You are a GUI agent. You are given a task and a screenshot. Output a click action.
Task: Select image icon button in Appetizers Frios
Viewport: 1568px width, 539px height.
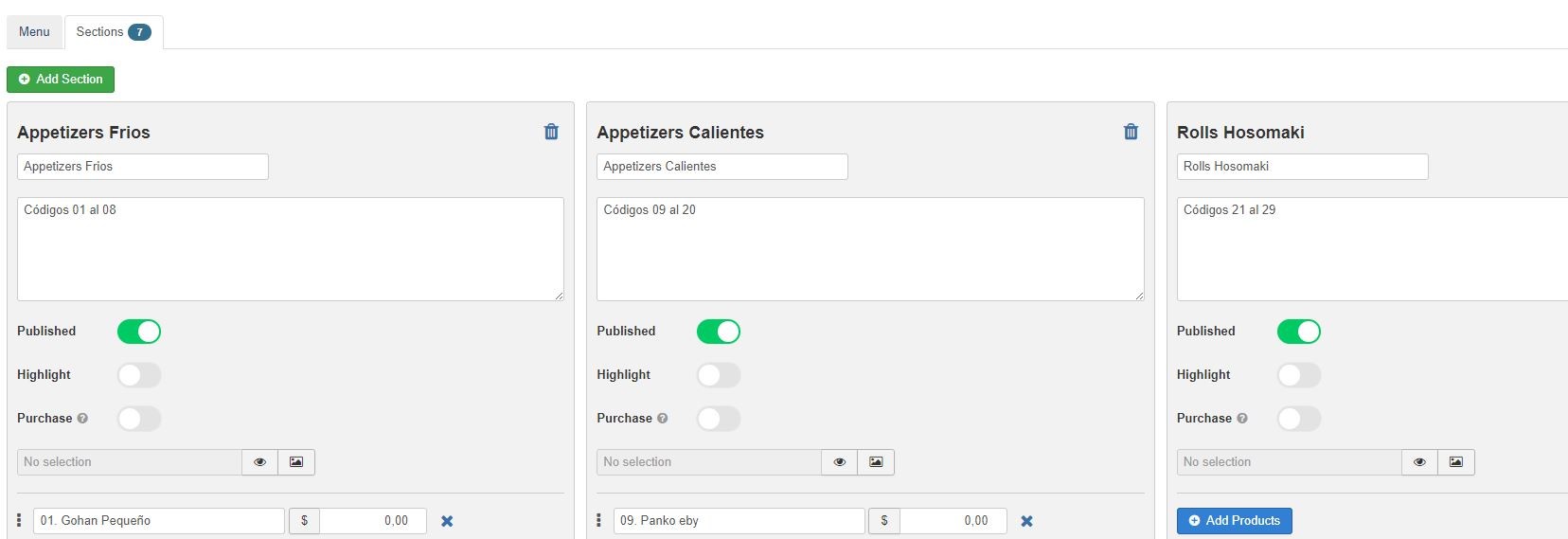296,462
